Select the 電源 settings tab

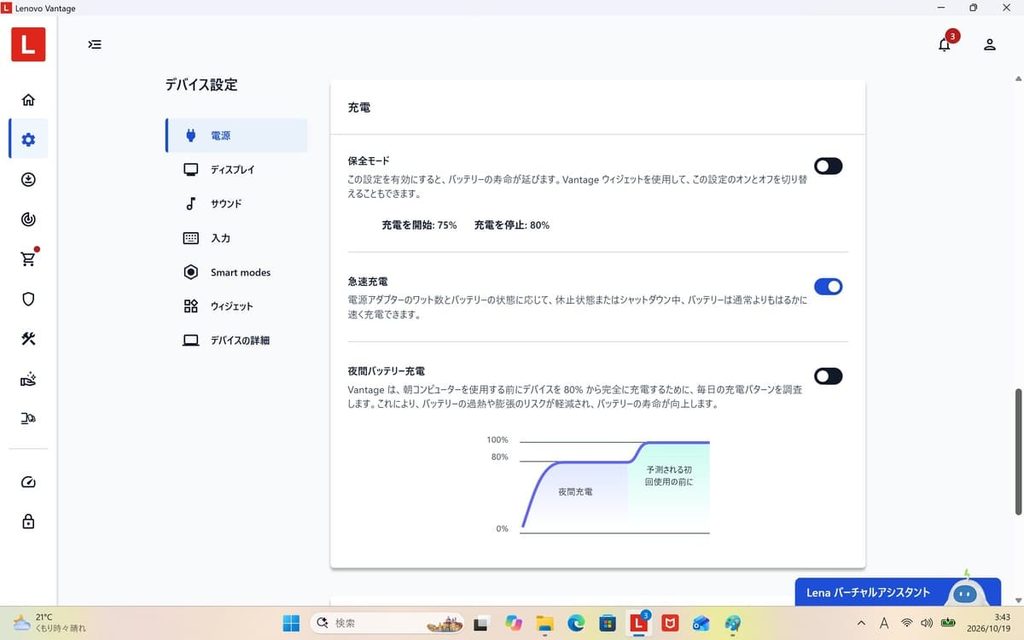(236, 135)
